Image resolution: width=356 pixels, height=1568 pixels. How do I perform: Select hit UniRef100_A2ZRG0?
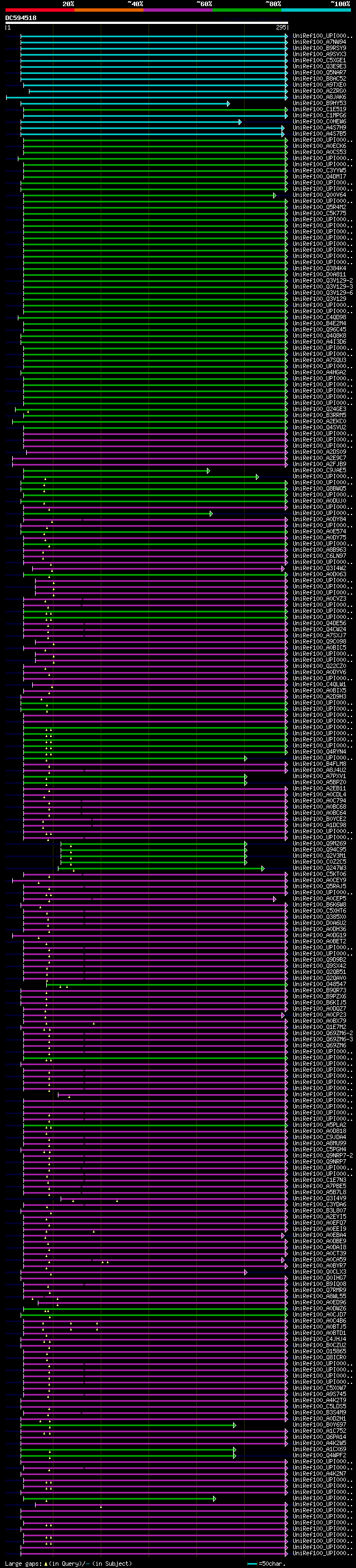point(319,91)
